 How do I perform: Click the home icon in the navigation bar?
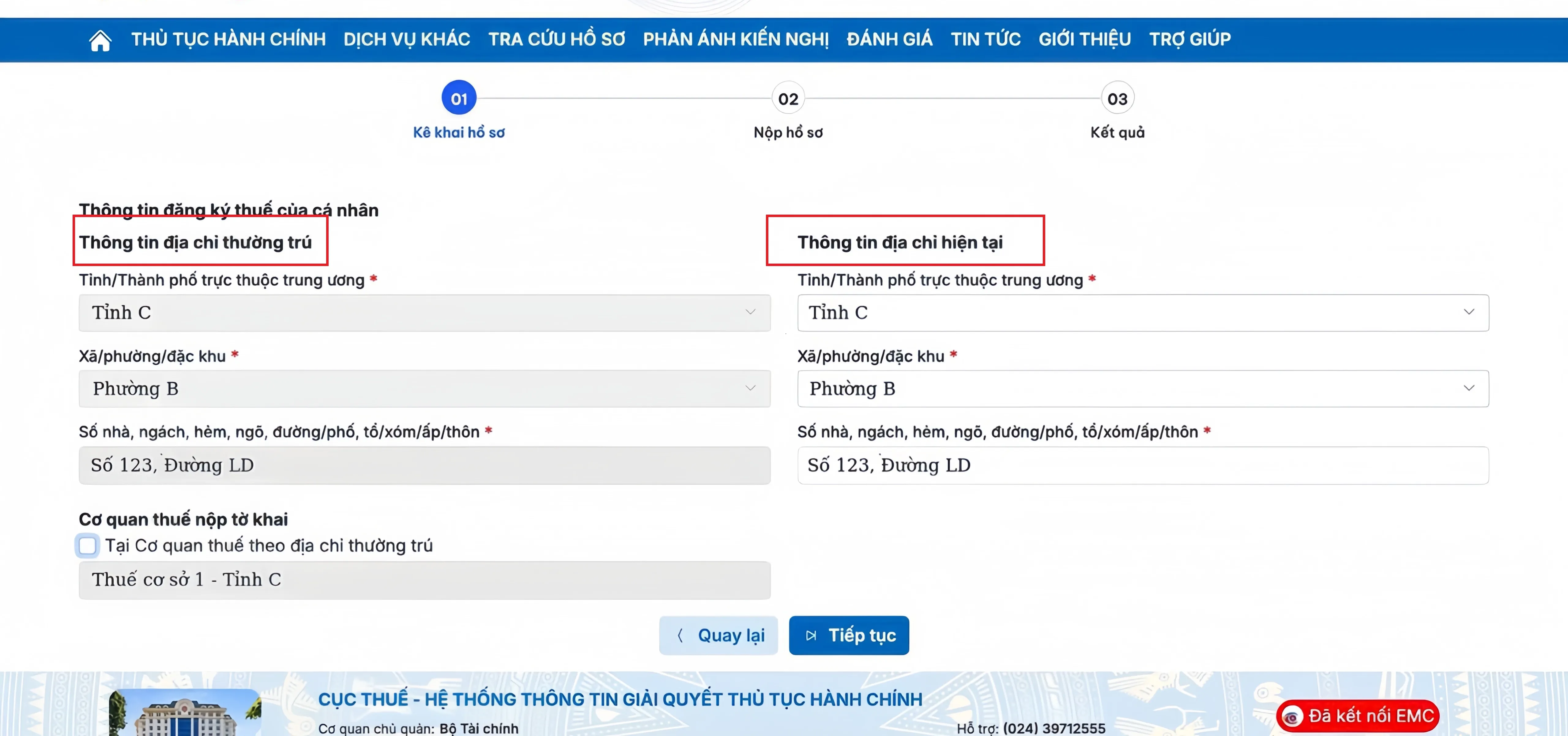pos(99,39)
